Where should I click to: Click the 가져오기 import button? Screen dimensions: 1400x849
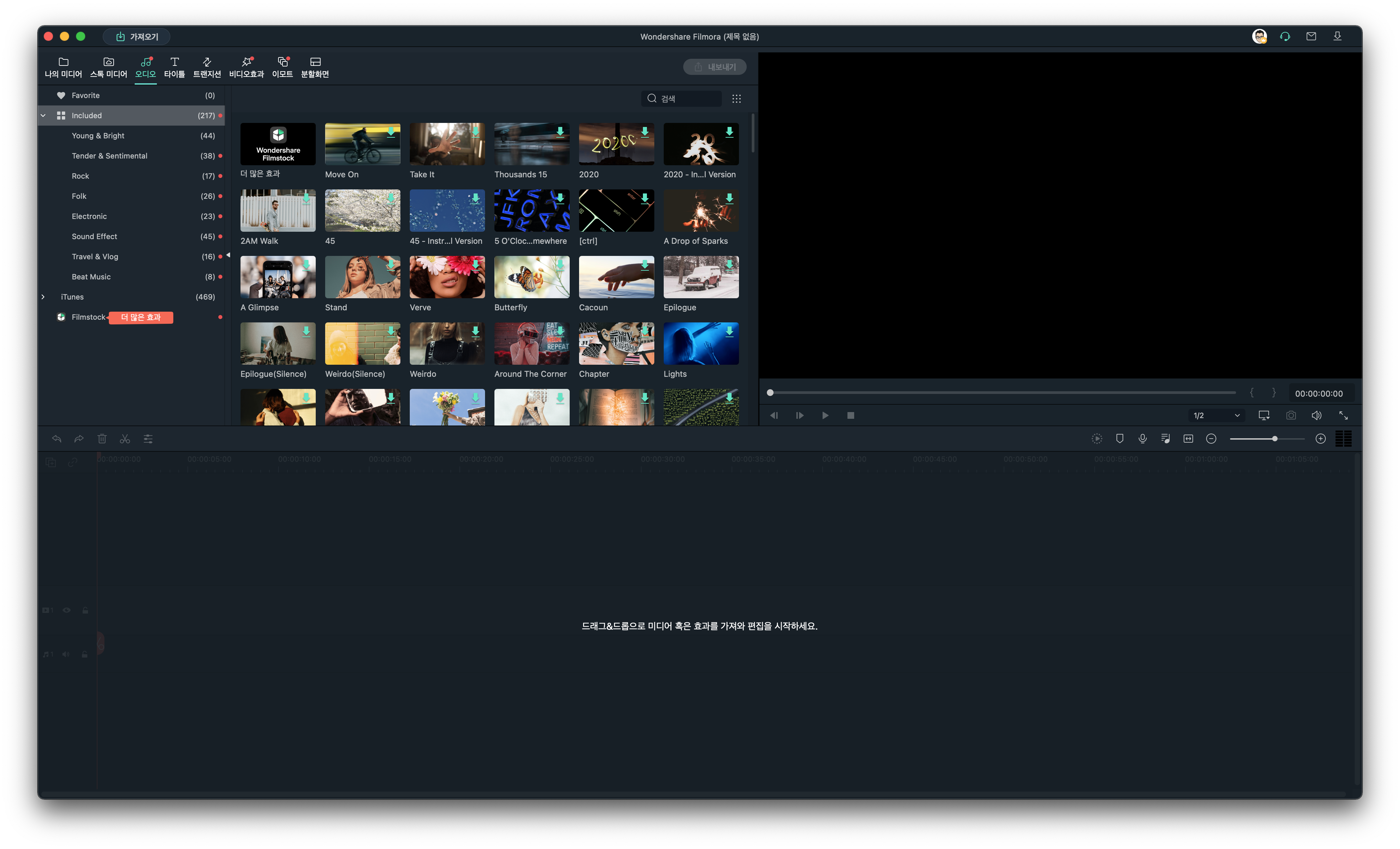(136, 36)
